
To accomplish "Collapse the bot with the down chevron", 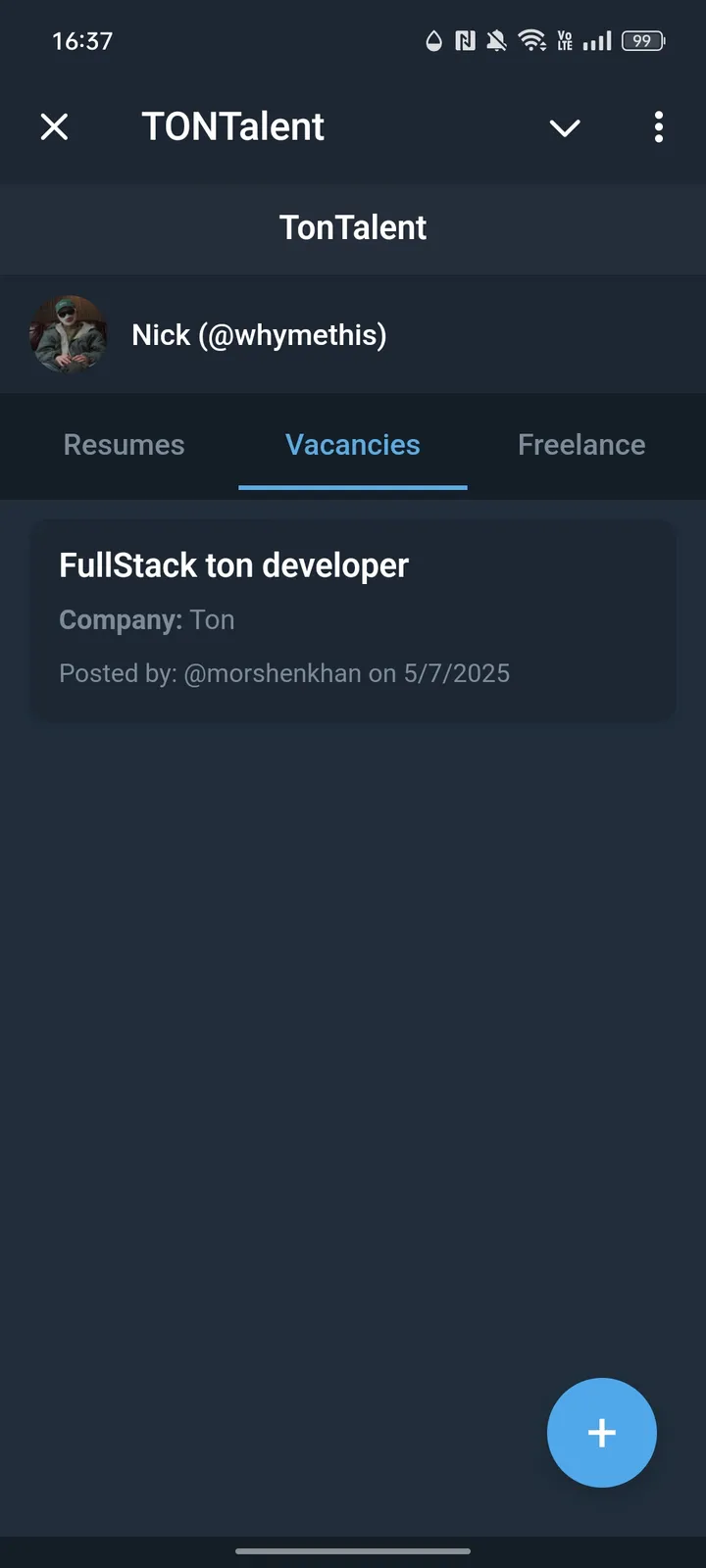I will [x=565, y=127].
